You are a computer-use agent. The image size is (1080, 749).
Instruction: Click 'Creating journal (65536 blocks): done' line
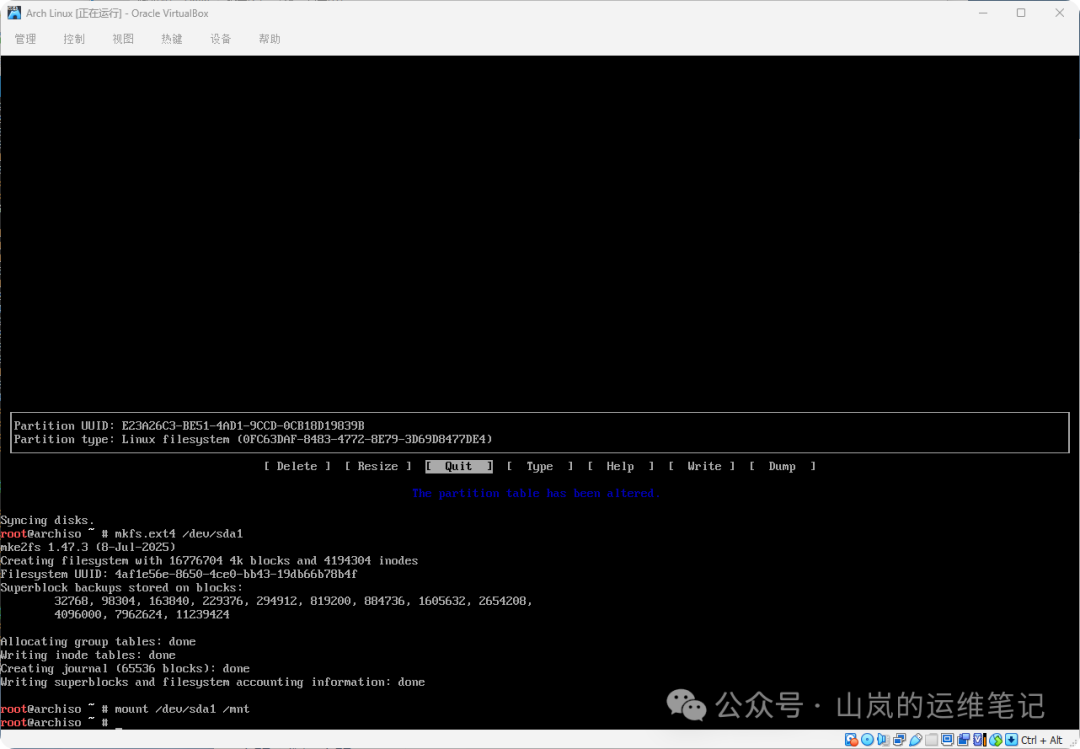click(x=125, y=668)
